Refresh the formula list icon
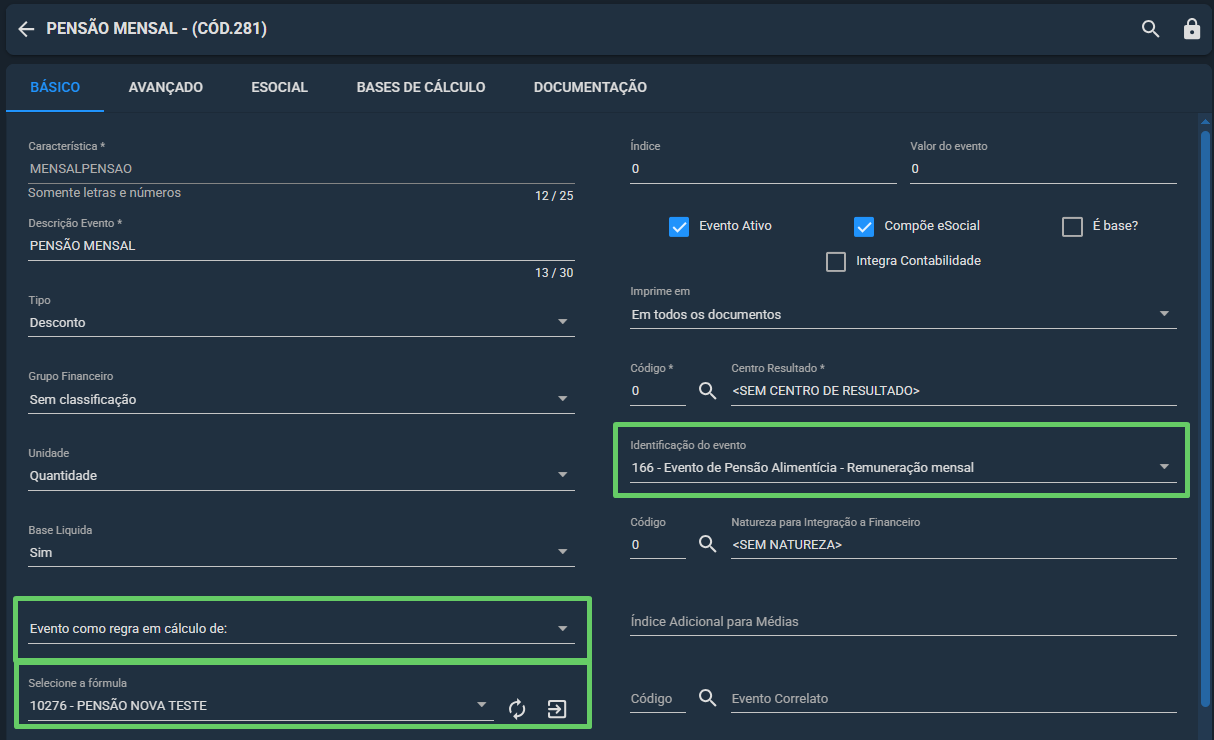1214x740 pixels. 517,709
